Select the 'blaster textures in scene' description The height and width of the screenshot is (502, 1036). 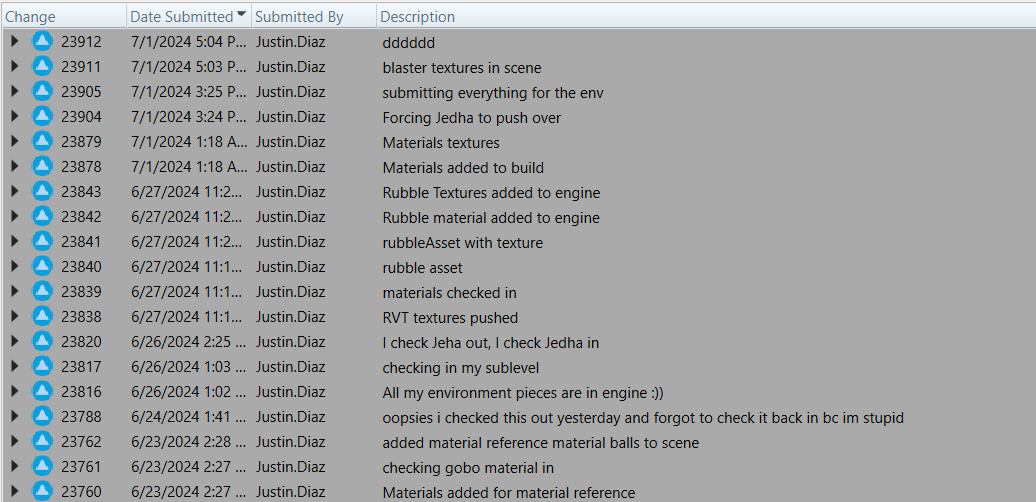(x=461, y=68)
